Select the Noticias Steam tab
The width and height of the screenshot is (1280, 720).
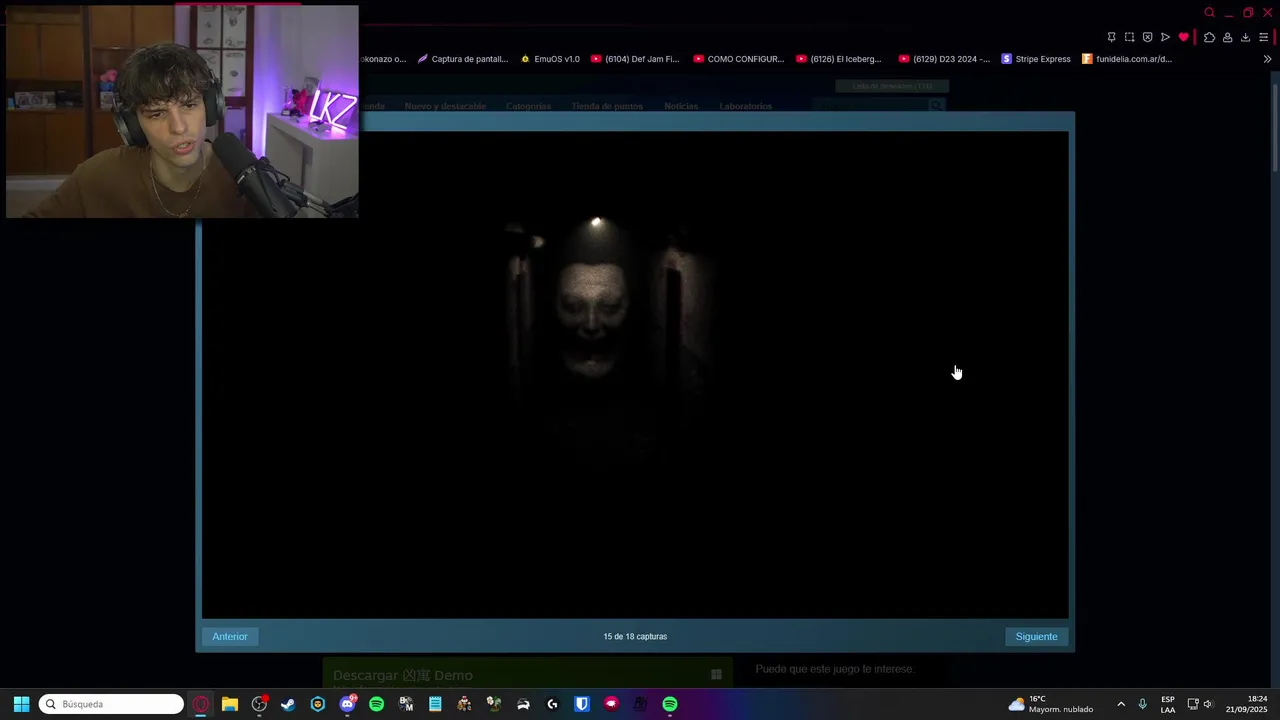click(x=681, y=106)
